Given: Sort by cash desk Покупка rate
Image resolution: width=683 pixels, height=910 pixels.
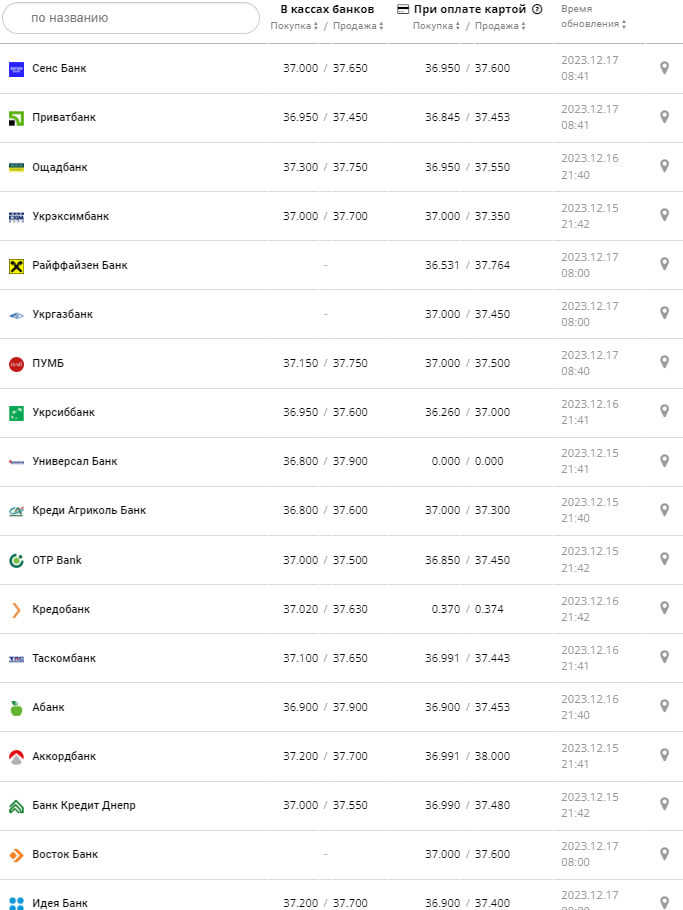Looking at the screenshot, I should pyautogui.click(x=294, y=26).
